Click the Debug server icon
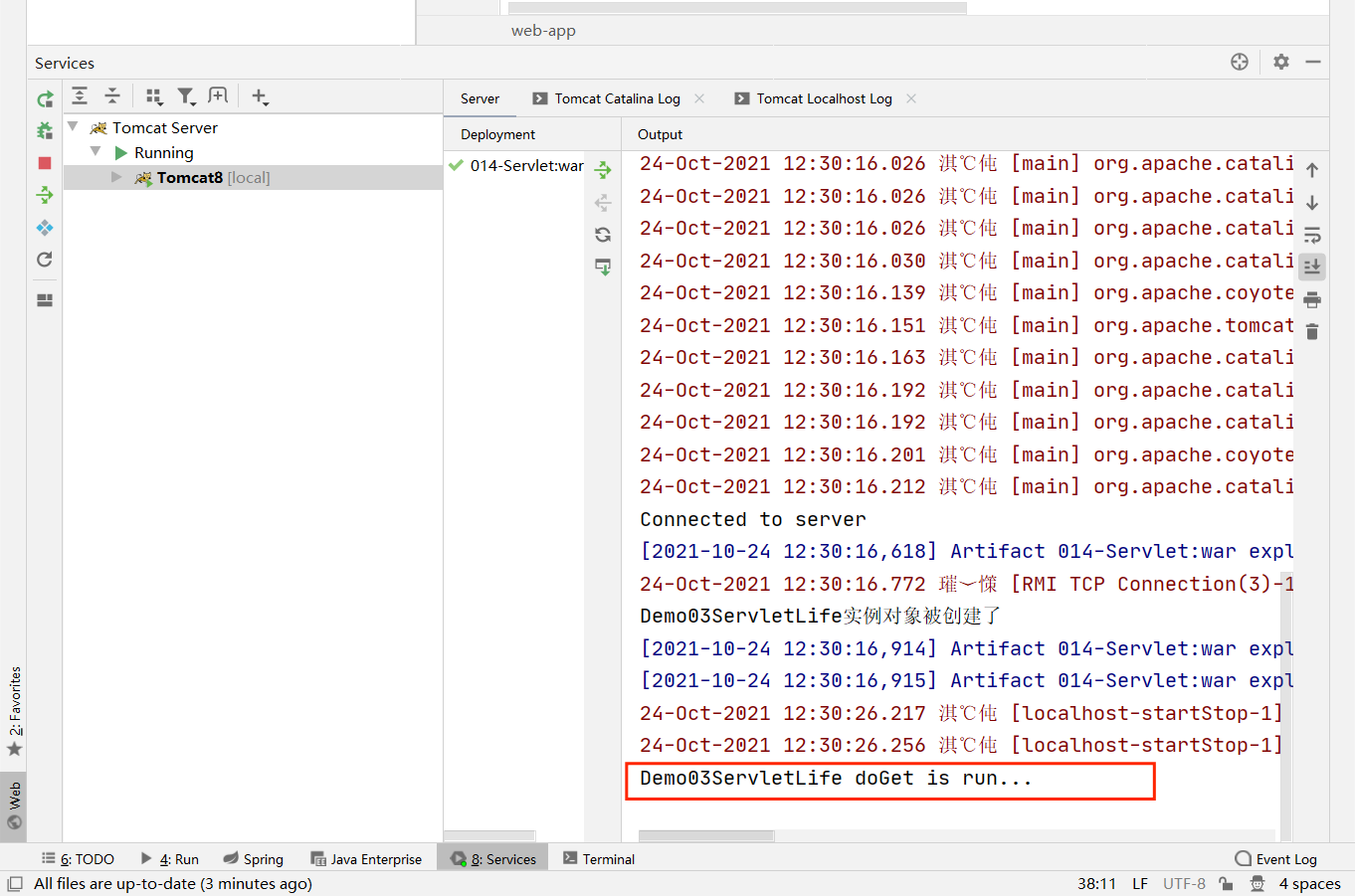Screen dimensions: 1355x896 tap(45, 130)
